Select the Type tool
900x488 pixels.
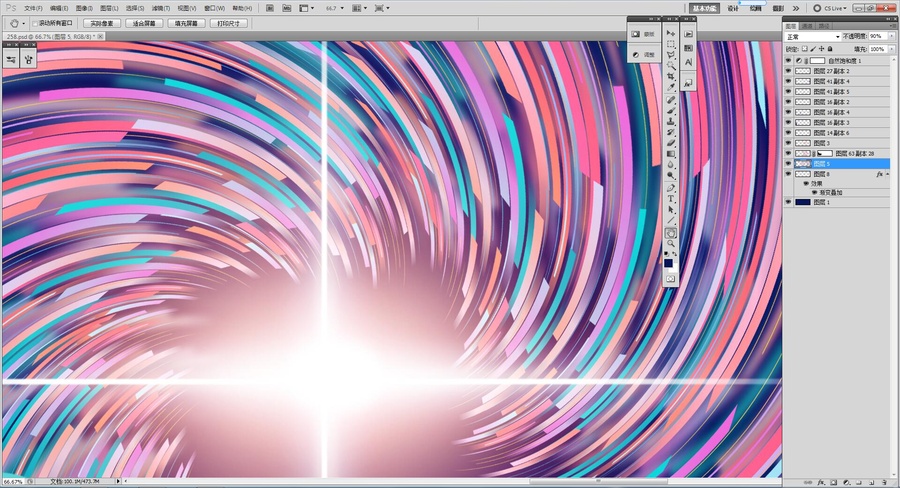point(670,199)
